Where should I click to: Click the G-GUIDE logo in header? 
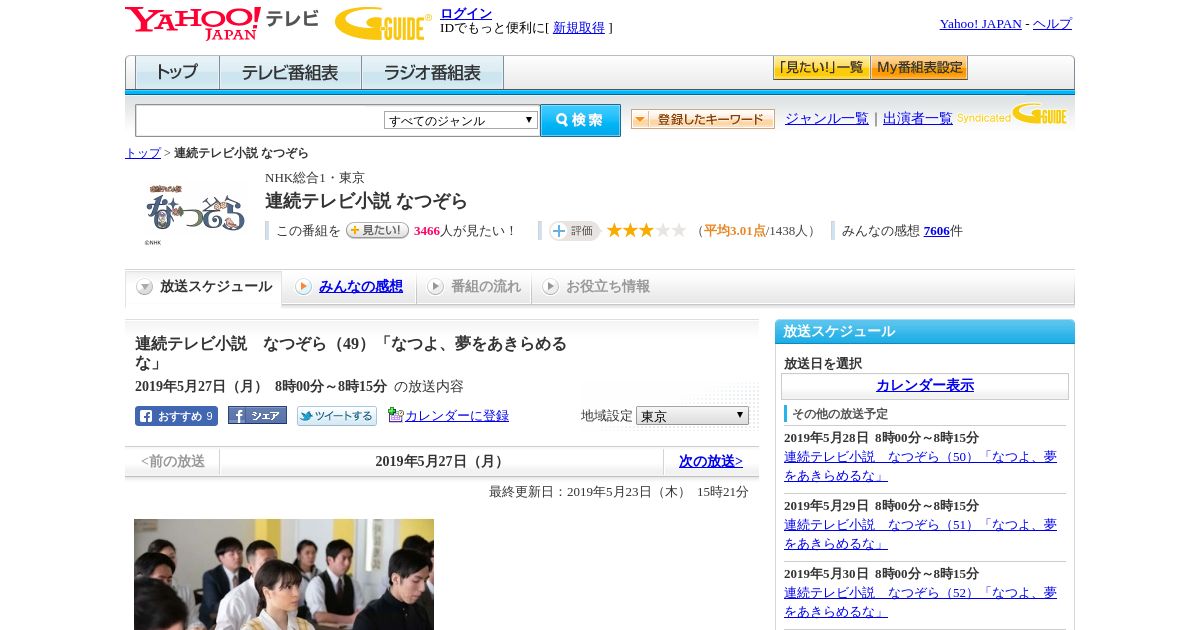tap(383, 23)
